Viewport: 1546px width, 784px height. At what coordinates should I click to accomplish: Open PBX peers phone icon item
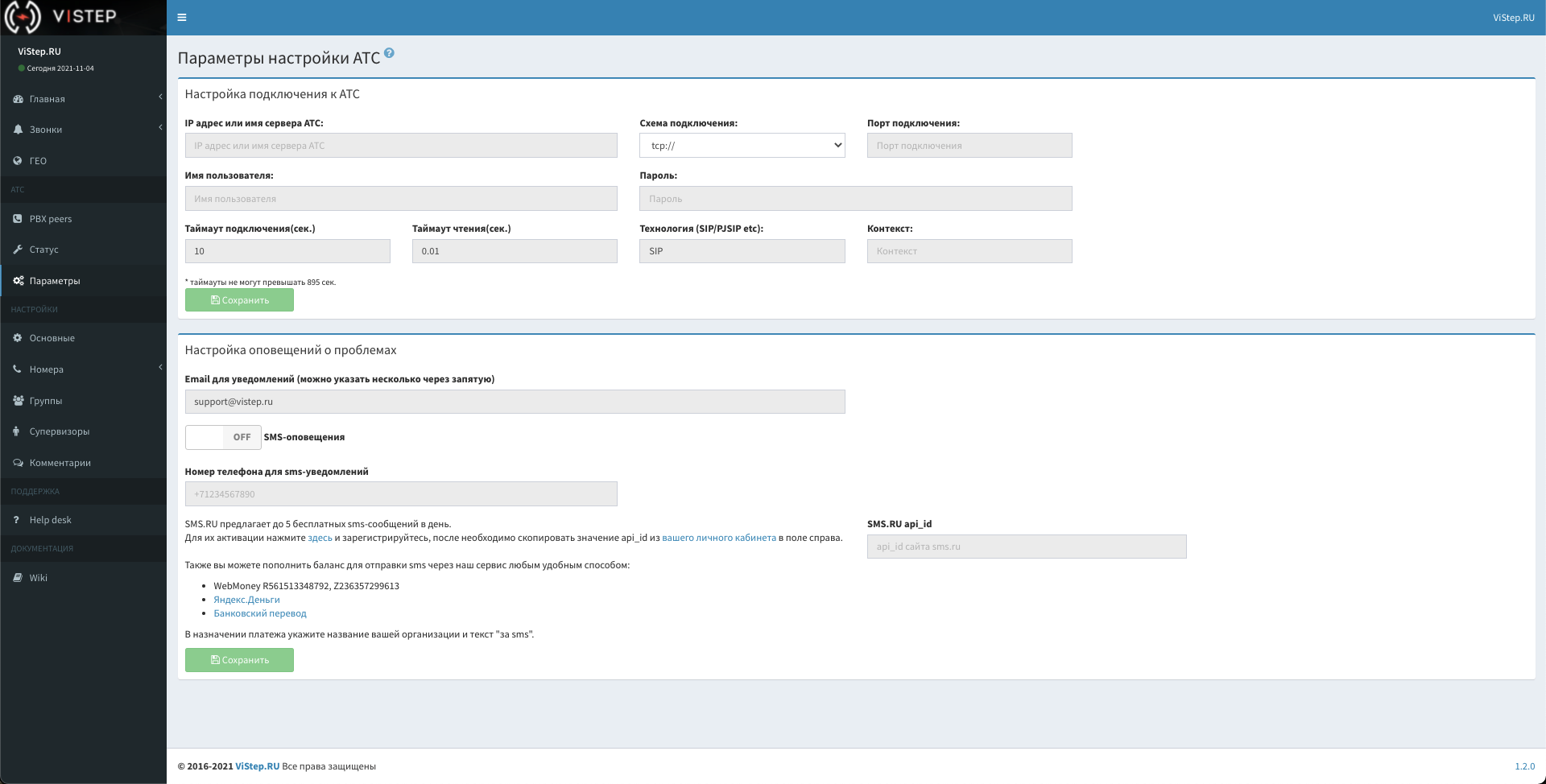pyautogui.click(x=18, y=219)
